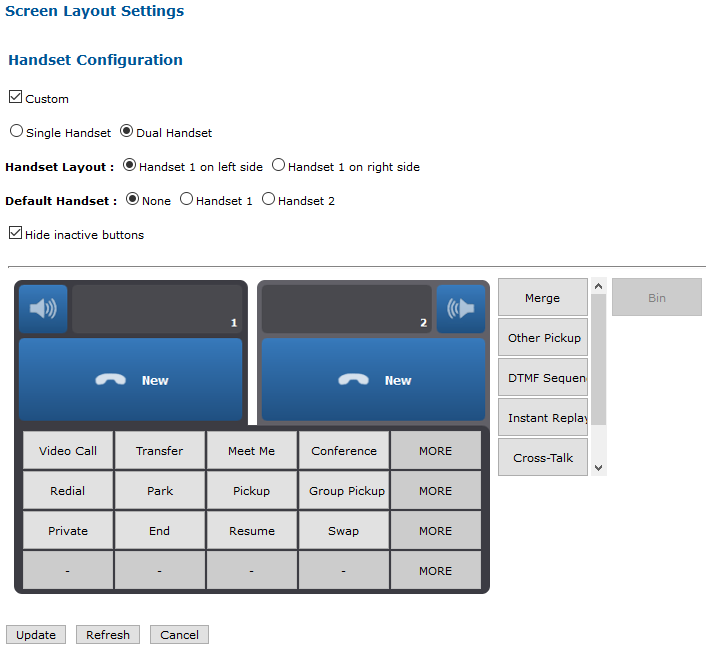Screen dimensions: 706x652
Task: Click the button list scroll down arrow
Action: coord(598,468)
